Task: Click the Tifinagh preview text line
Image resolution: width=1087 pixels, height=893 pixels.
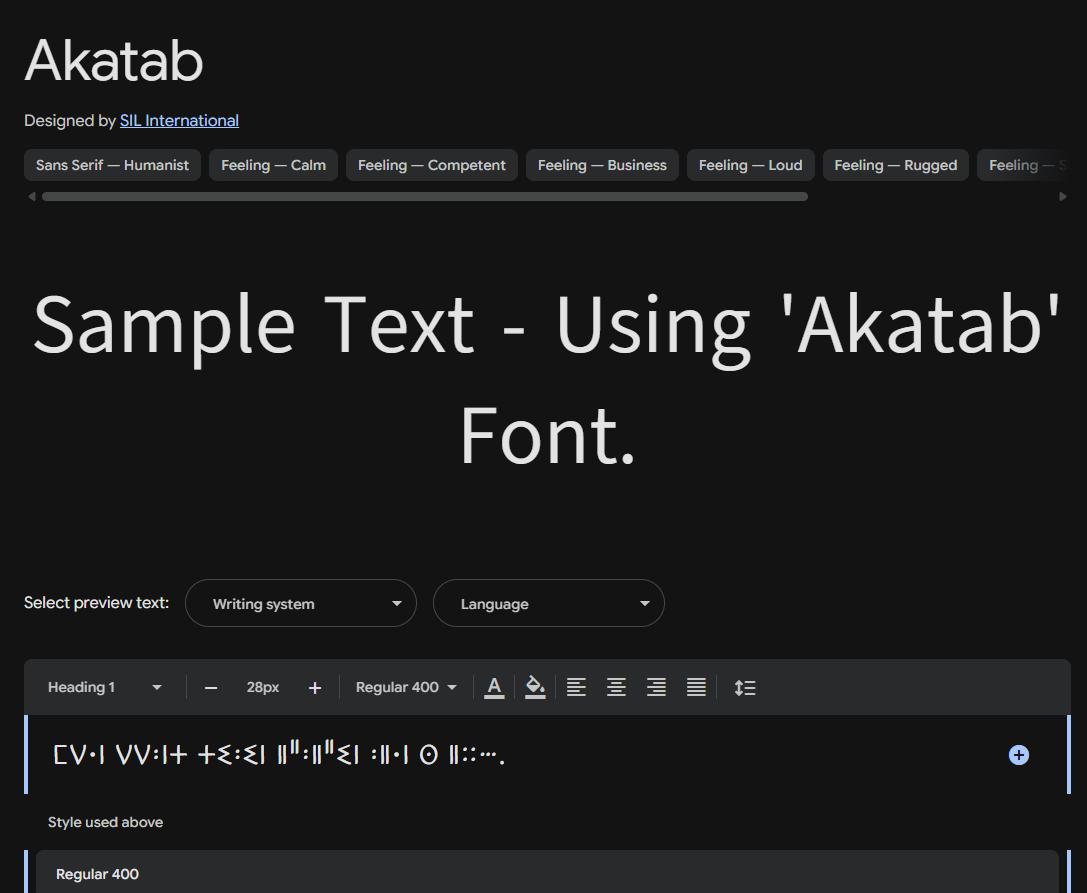Action: [279, 754]
